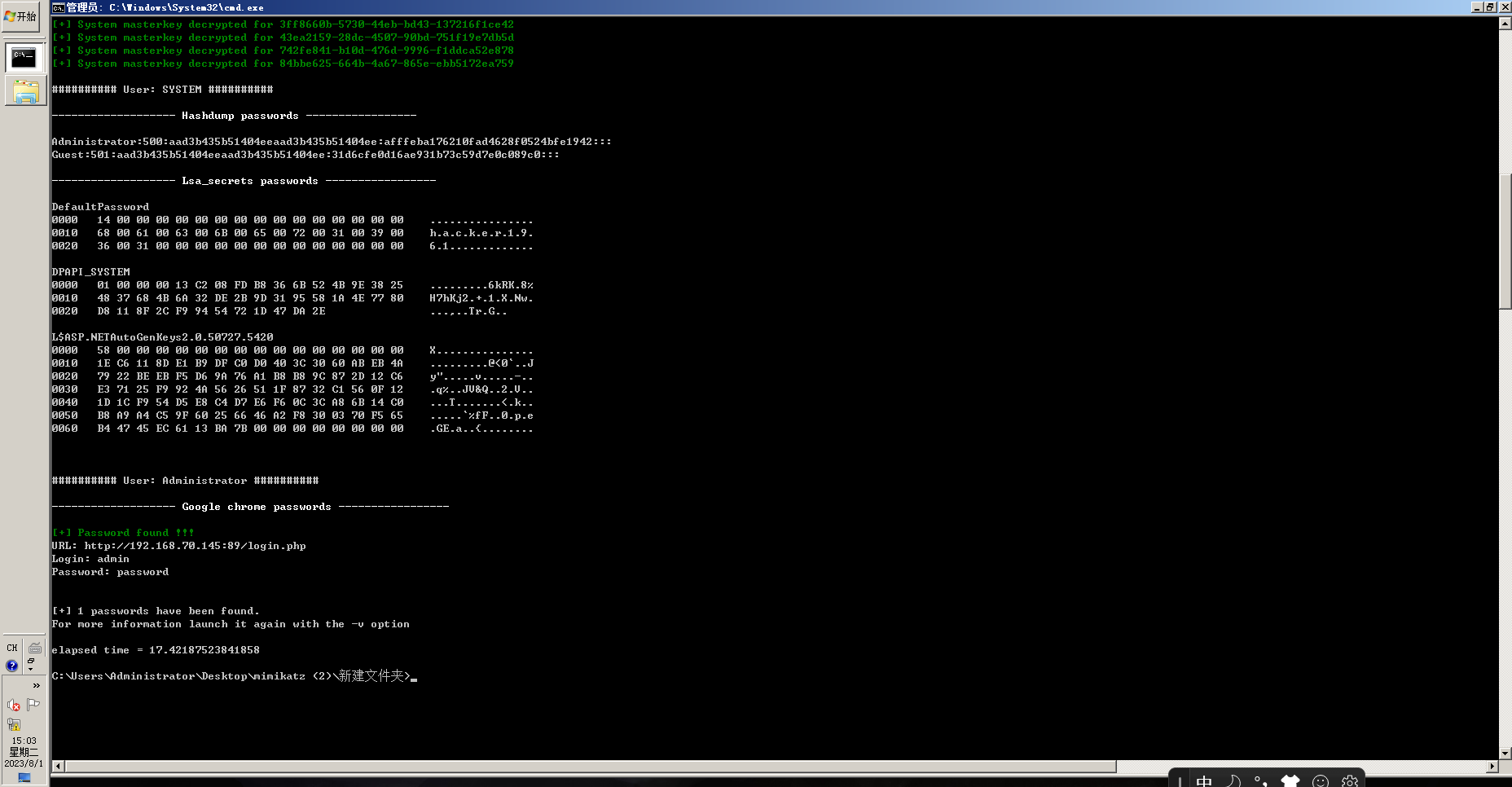Open the emoji smiley icon on the IME bar
Screen dimensions: 1512x787
click(1321, 781)
